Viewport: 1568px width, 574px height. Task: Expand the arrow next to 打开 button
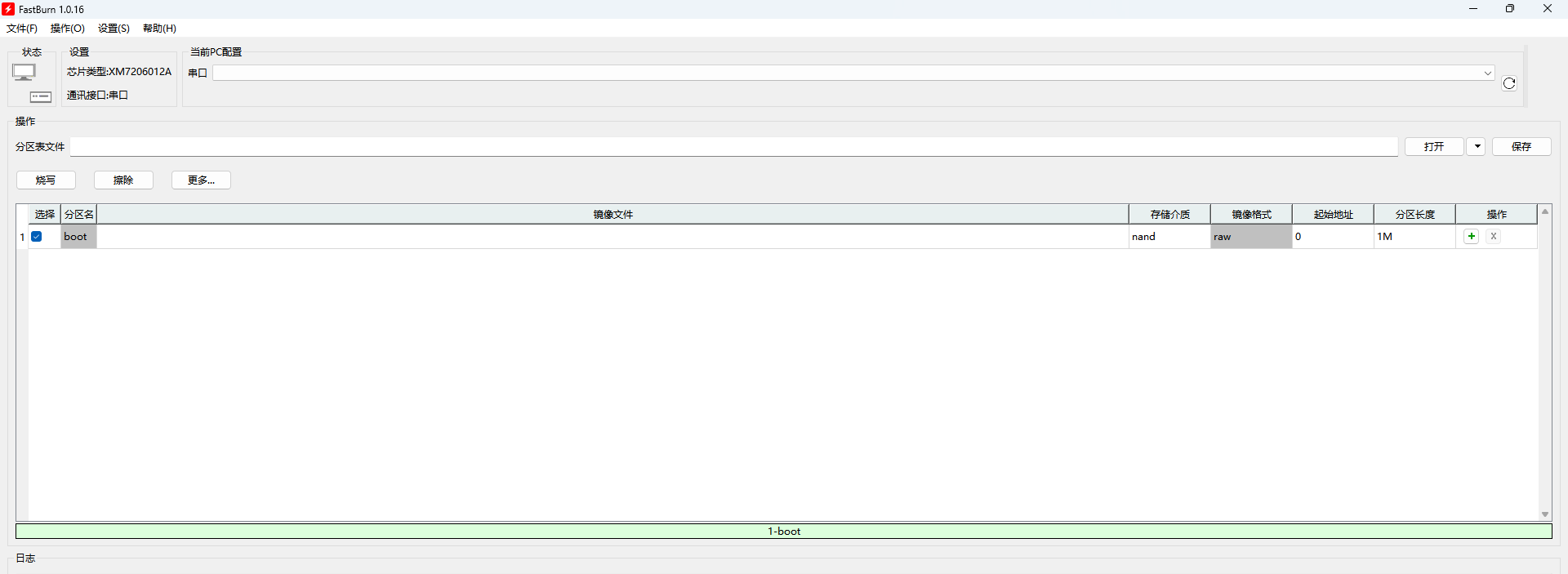point(1477,146)
